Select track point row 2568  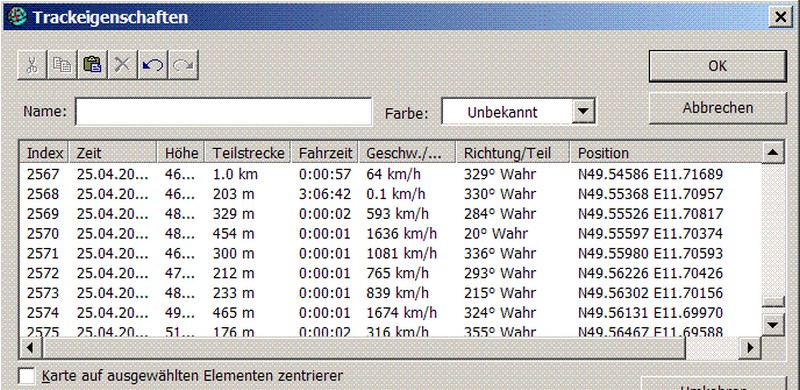click(x=391, y=194)
